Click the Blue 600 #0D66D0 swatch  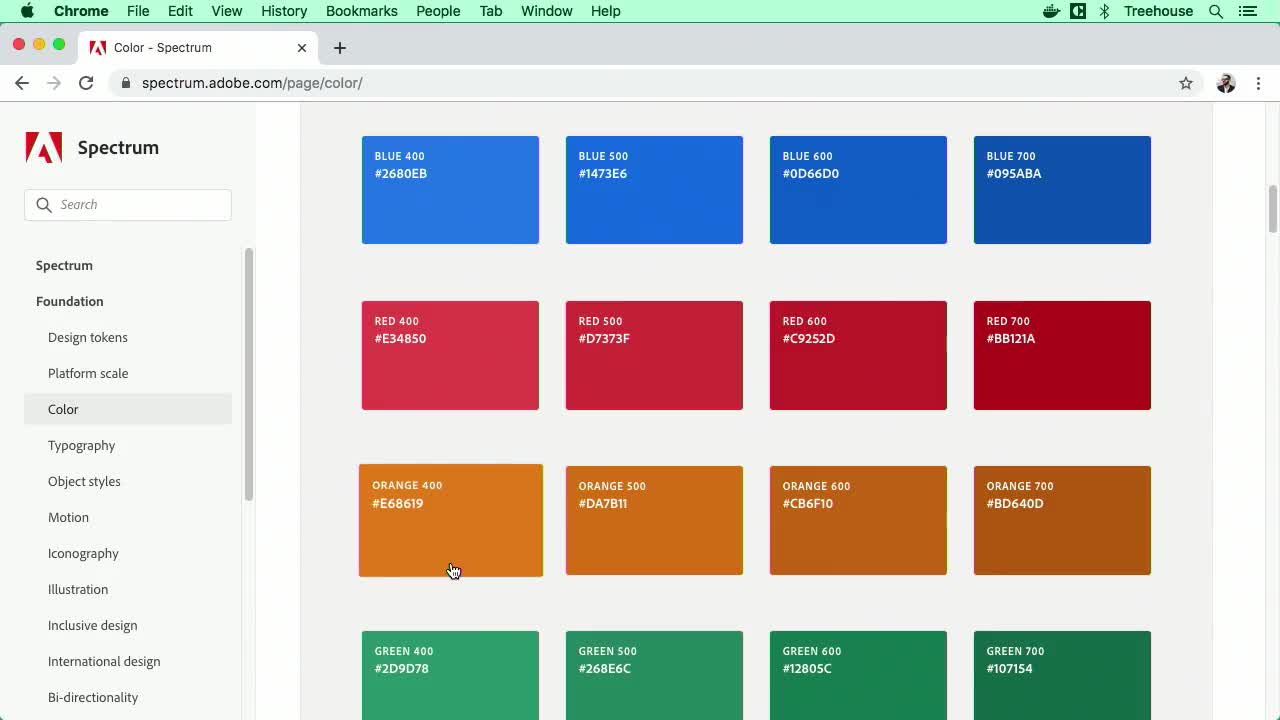(x=858, y=190)
